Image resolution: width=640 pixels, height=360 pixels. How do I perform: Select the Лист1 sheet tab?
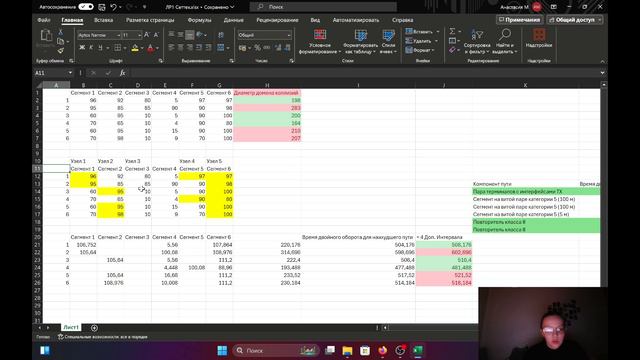pos(71,327)
